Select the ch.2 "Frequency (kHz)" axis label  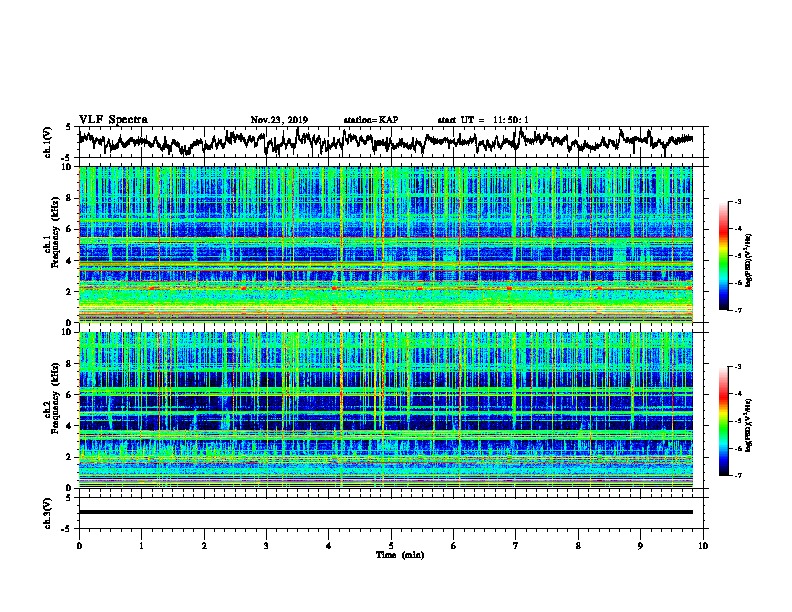[55, 398]
